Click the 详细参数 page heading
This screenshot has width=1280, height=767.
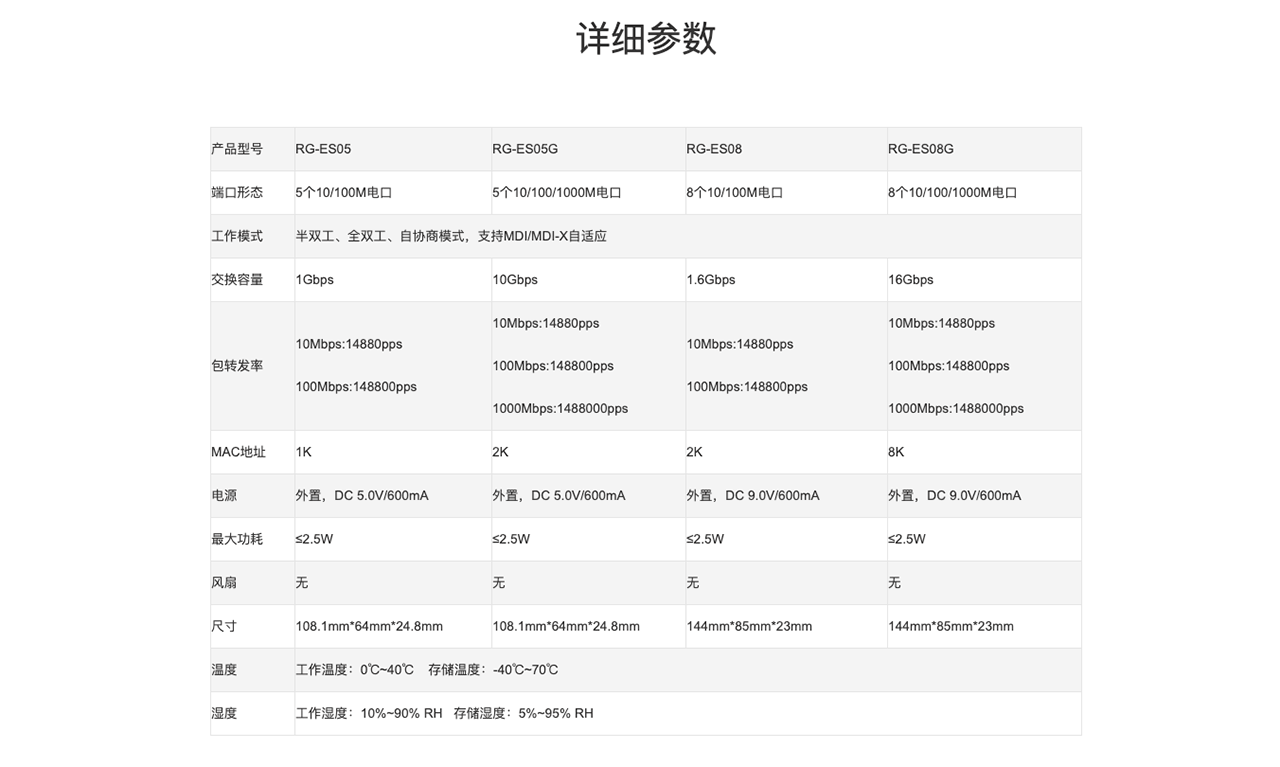click(646, 39)
